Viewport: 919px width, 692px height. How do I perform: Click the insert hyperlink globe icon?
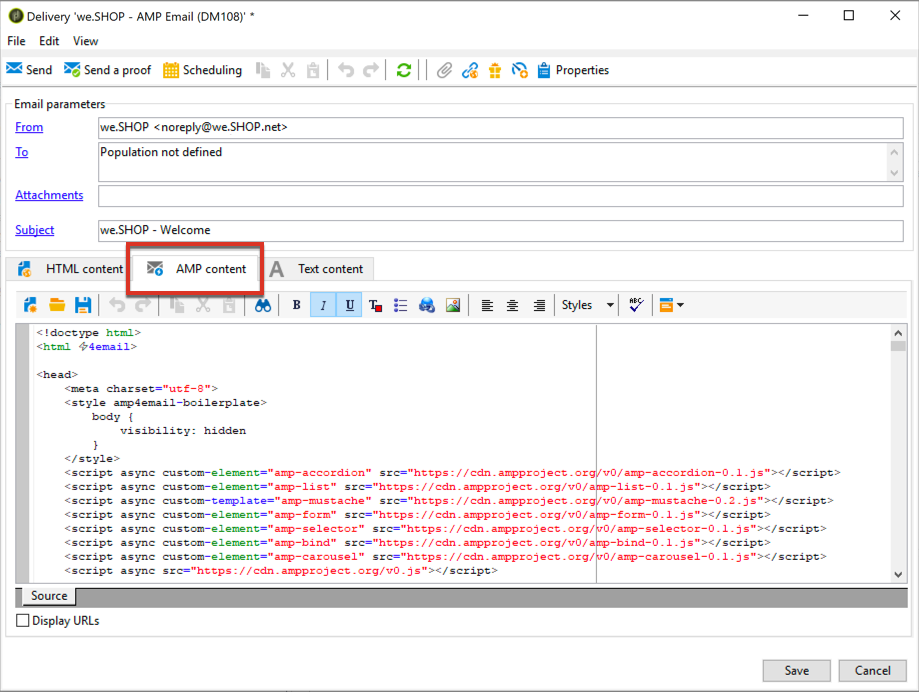click(427, 305)
